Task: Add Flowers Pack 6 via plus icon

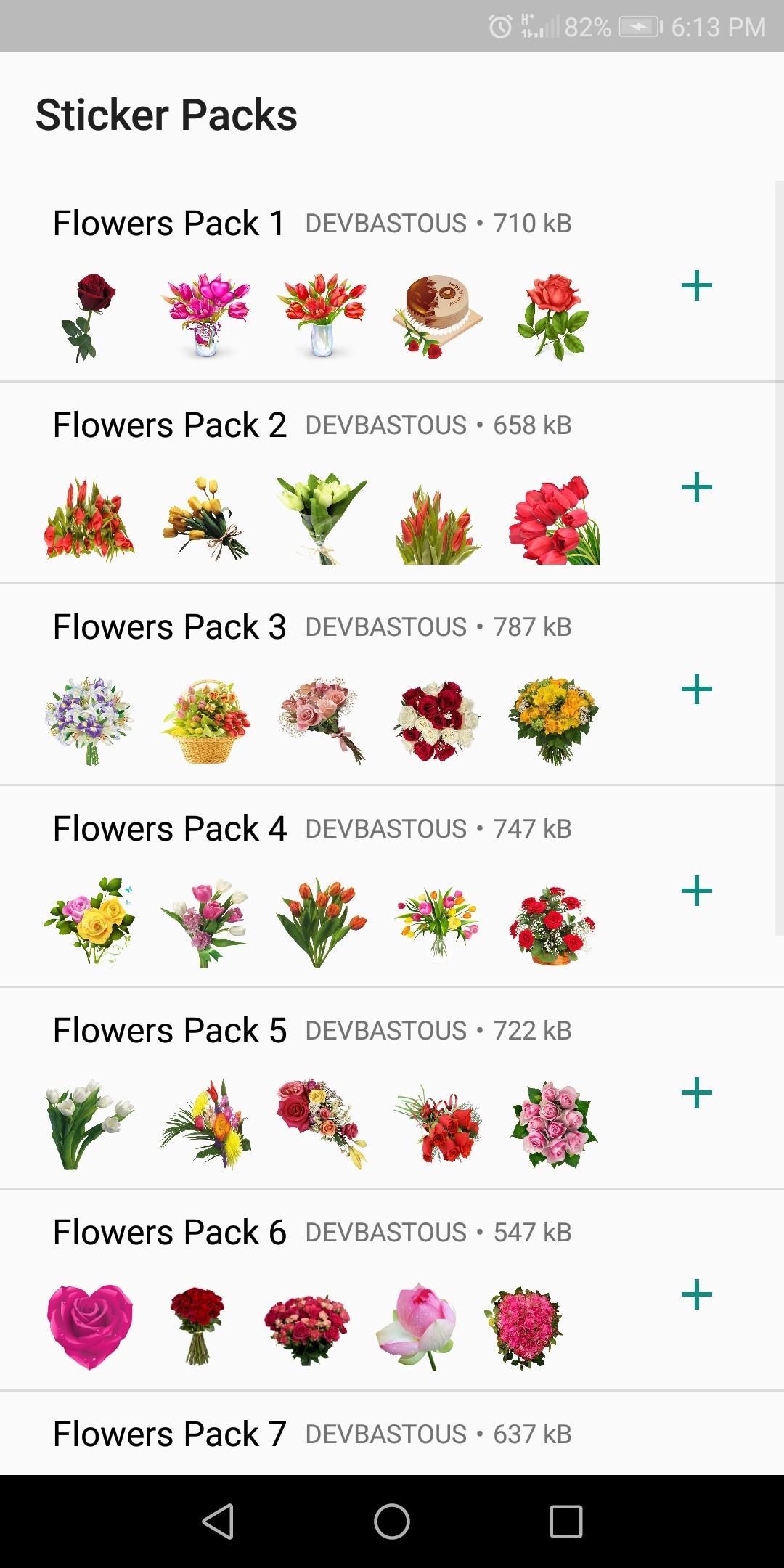Action: [x=696, y=1294]
